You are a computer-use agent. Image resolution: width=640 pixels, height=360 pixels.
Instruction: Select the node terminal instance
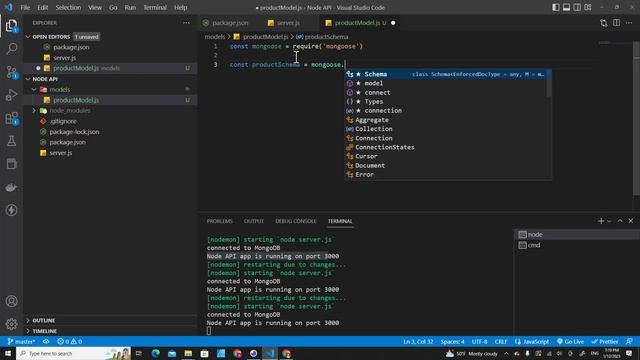pos(576,235)
